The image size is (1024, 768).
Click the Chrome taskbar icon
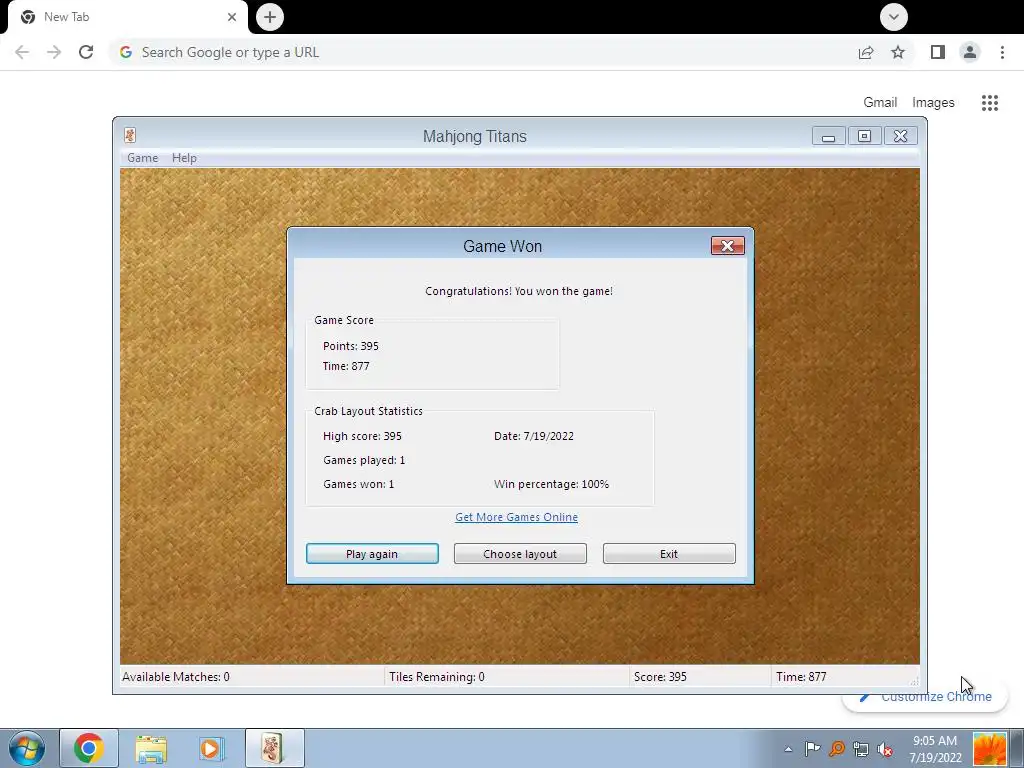point(89,748)
